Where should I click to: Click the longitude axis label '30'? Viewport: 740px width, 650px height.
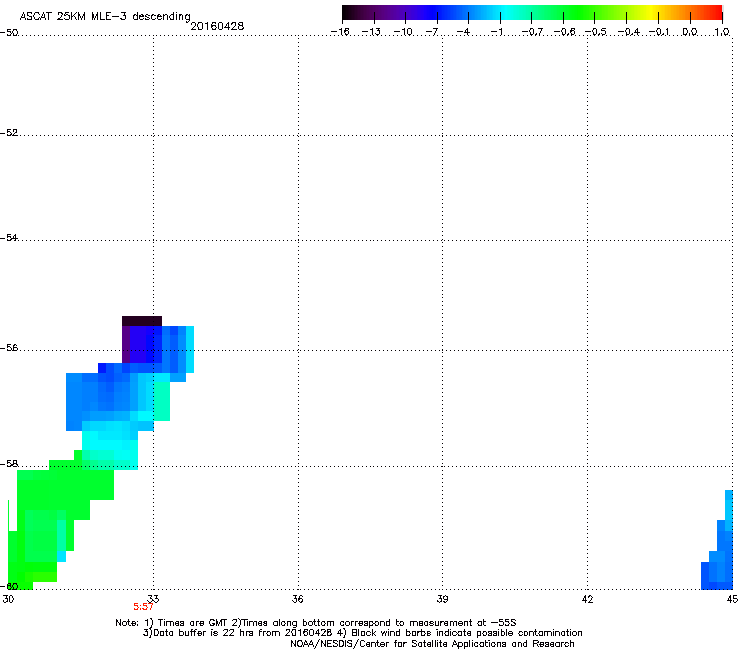[x=8, y=599]
